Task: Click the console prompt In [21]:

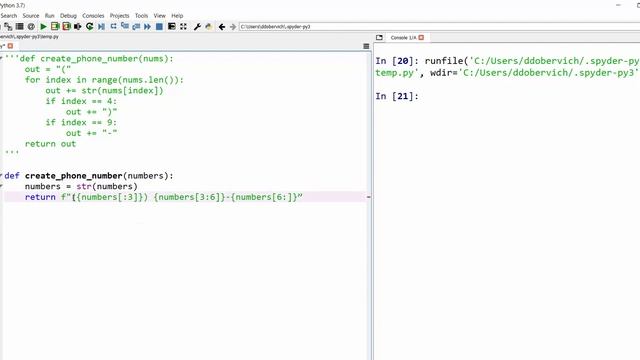Action: point(397,96)
